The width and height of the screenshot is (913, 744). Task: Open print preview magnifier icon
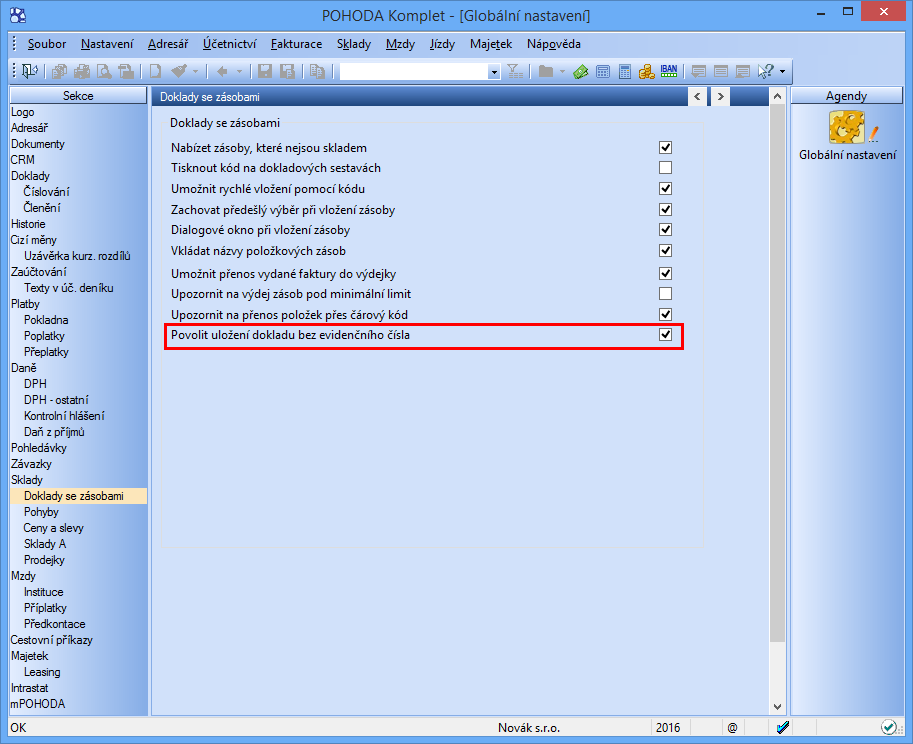coord(104,72)
